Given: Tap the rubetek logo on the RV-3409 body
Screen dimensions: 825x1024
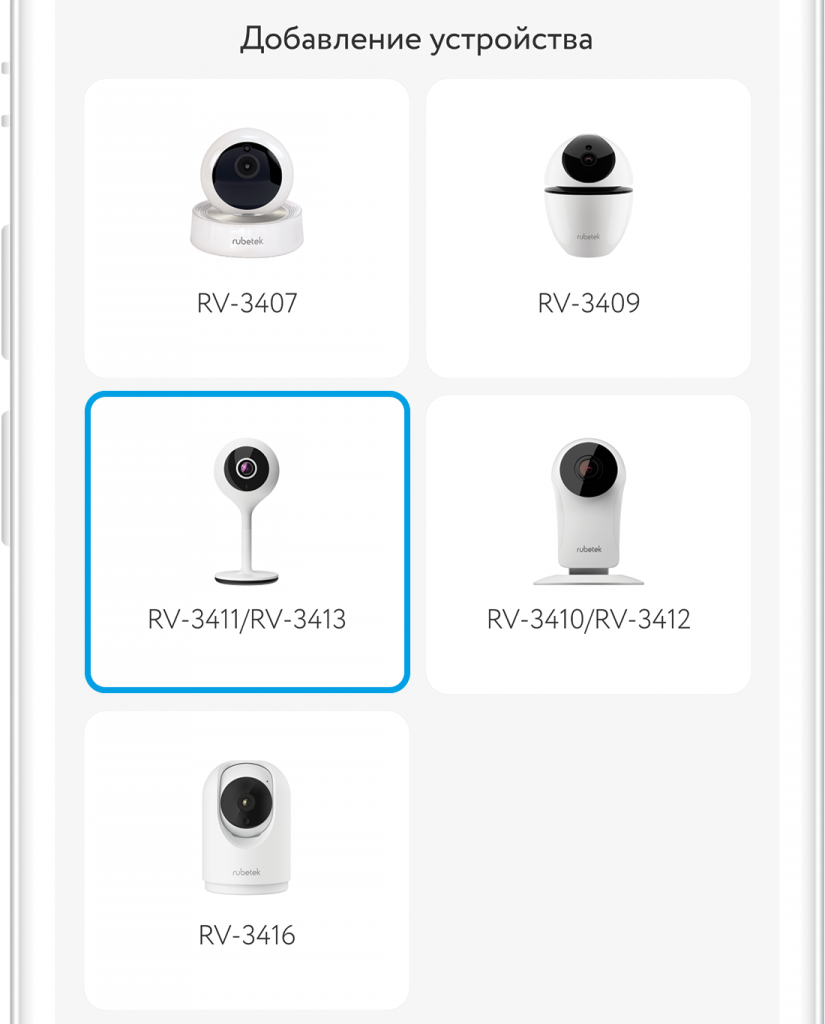Looking at the screenshot, I should 588,236.
